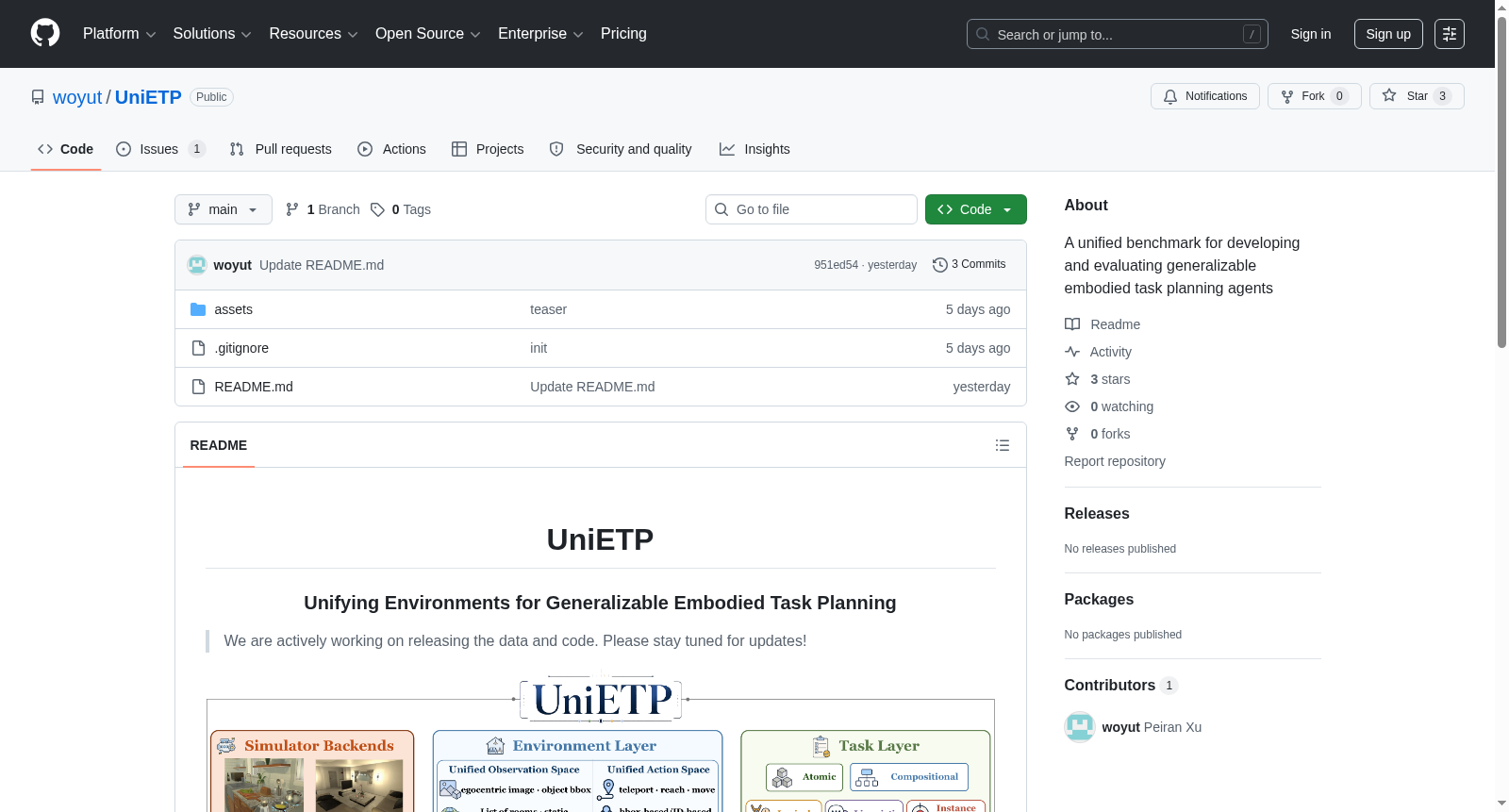Click the tag icon next to 0 Tags
The image size is (1509, 812).
(x=377, y=209)
